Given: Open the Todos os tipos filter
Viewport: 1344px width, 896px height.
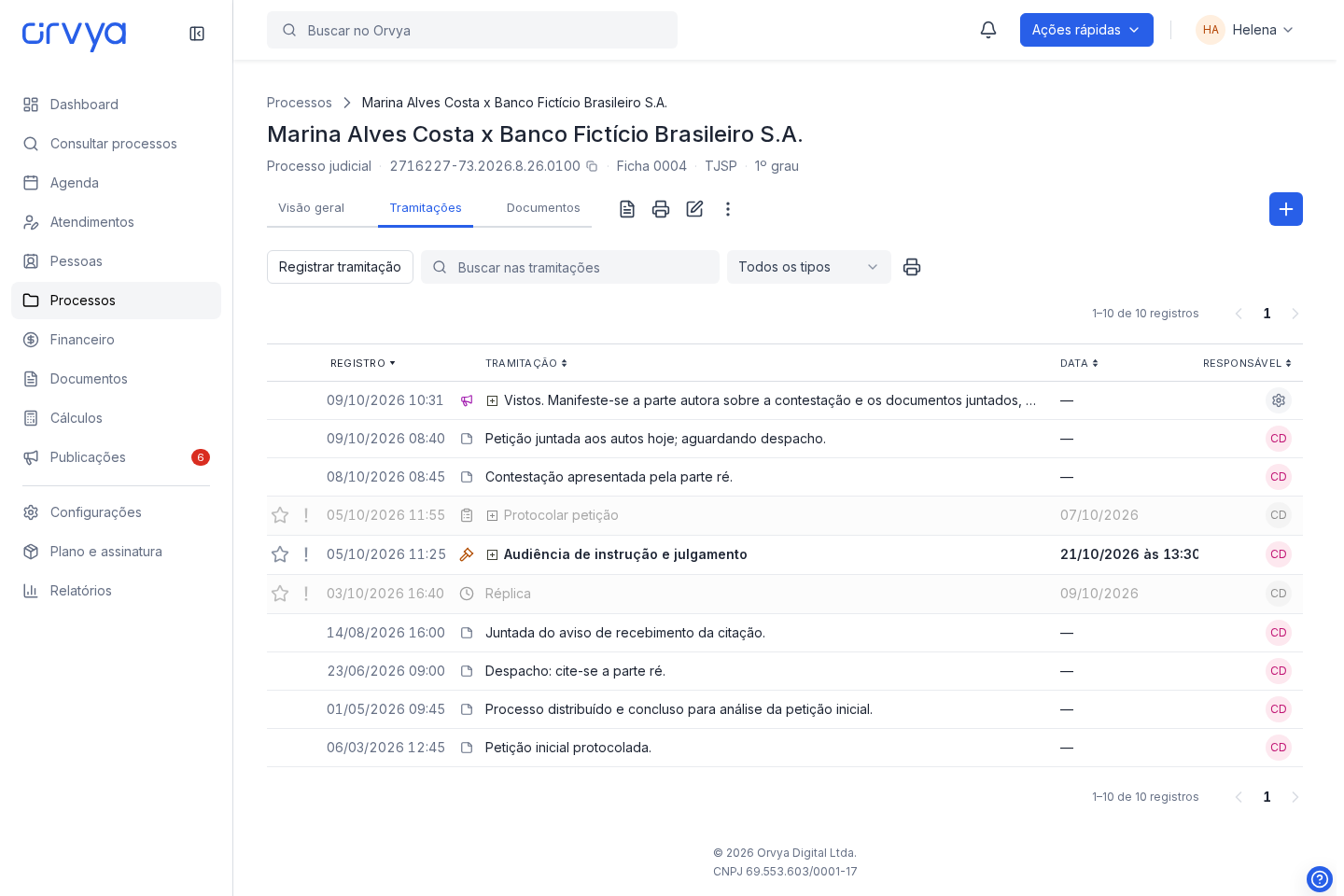Looking at the screenshot, I should [809, 267].
